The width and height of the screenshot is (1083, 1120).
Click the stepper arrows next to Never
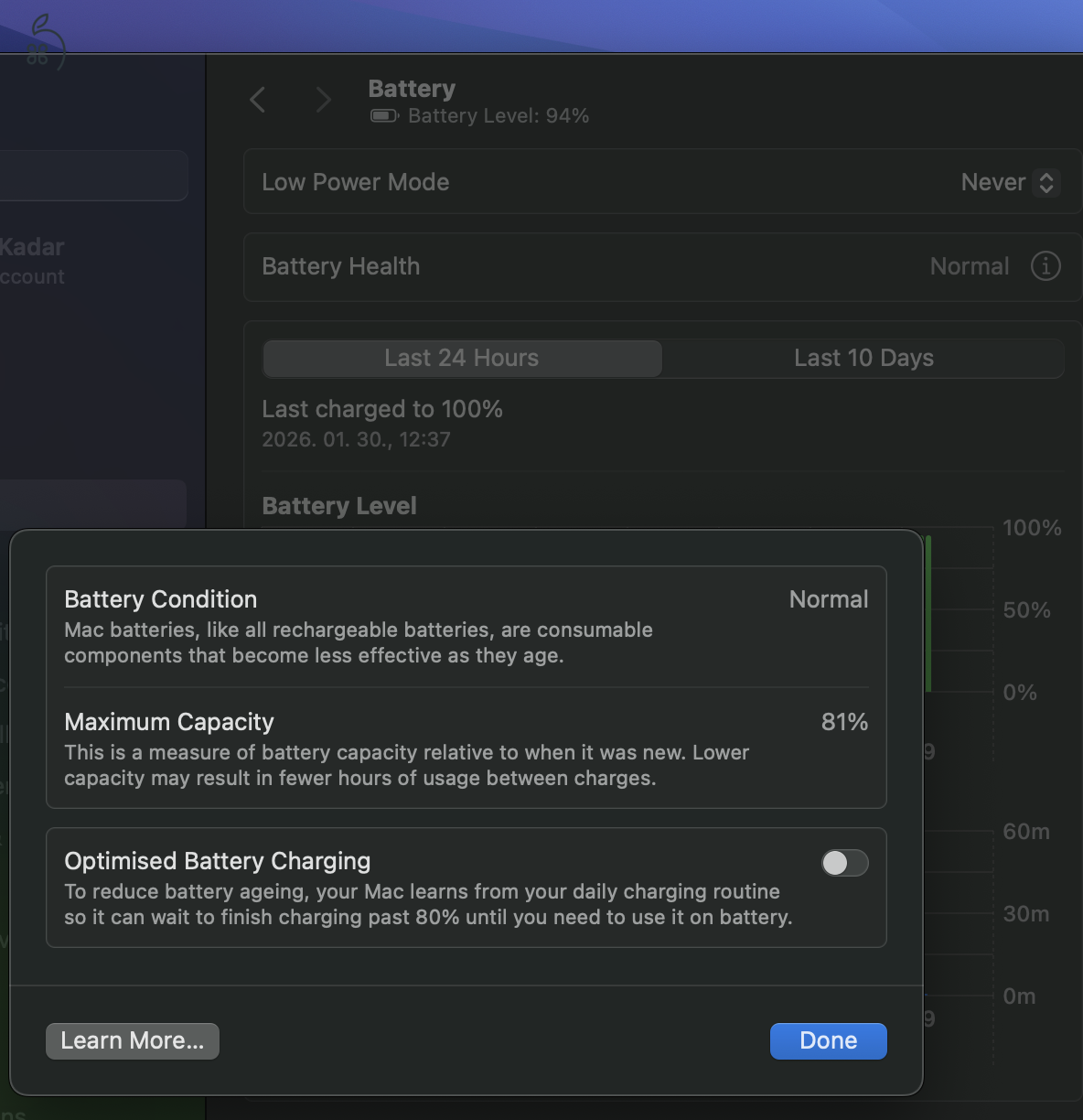point(1045,182)
